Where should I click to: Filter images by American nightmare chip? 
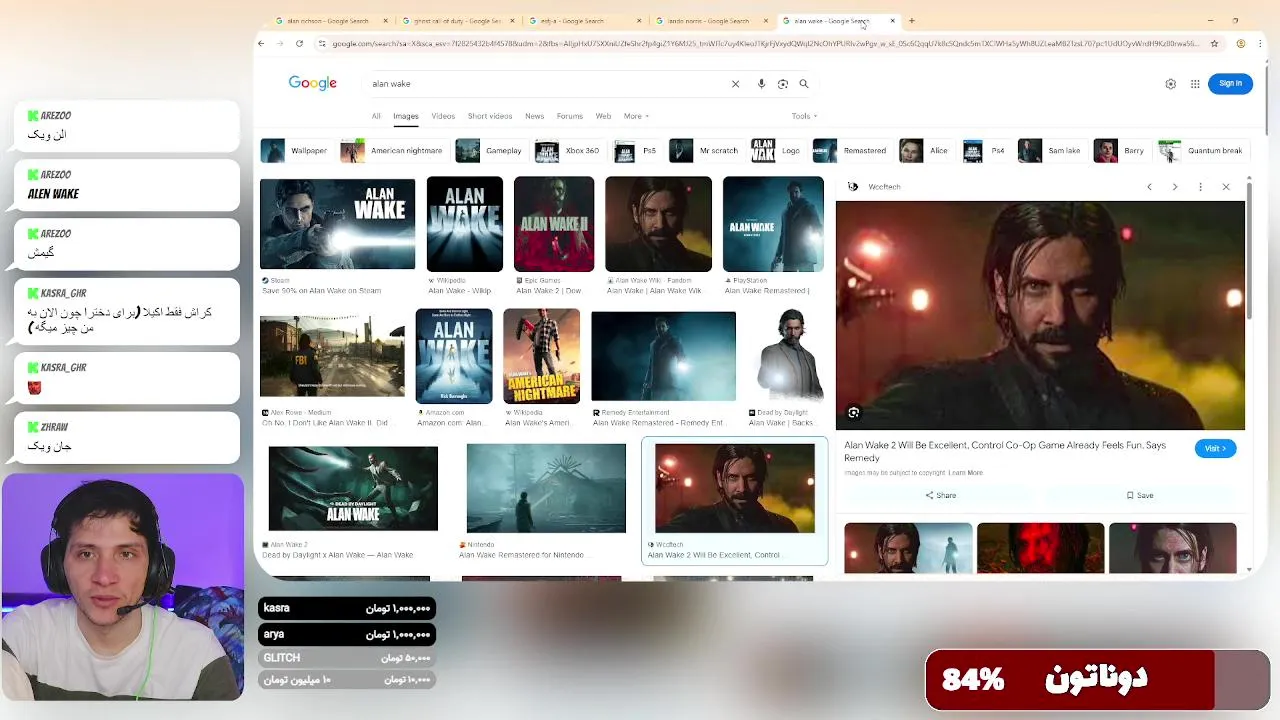392,151
